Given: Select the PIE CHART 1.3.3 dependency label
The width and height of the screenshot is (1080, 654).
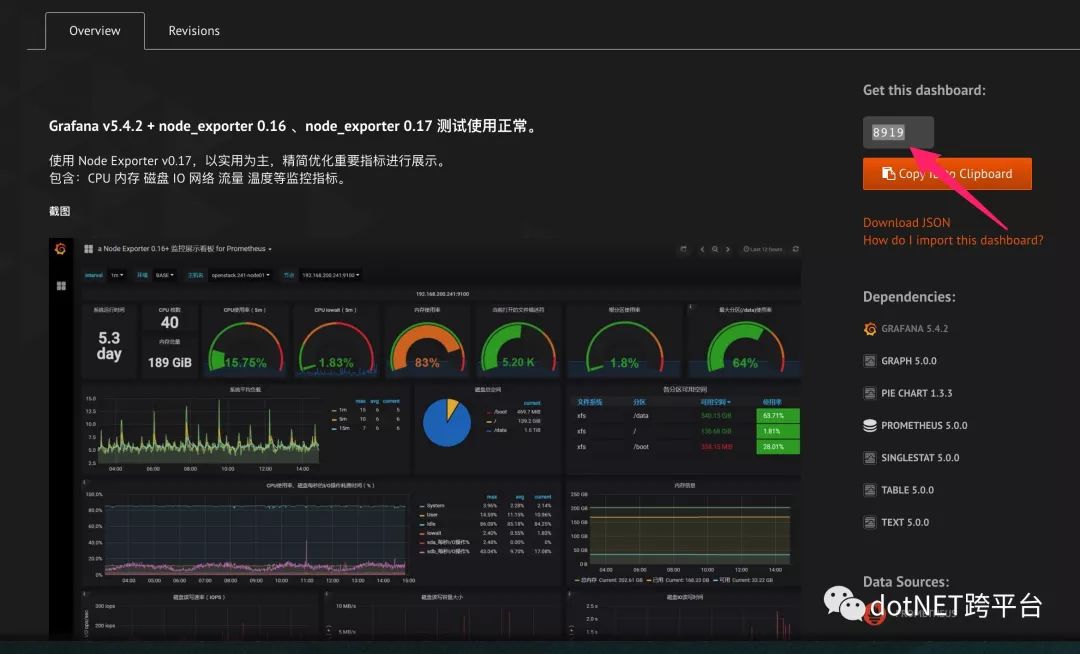Looking at the screenshot, I should [917, 393].
